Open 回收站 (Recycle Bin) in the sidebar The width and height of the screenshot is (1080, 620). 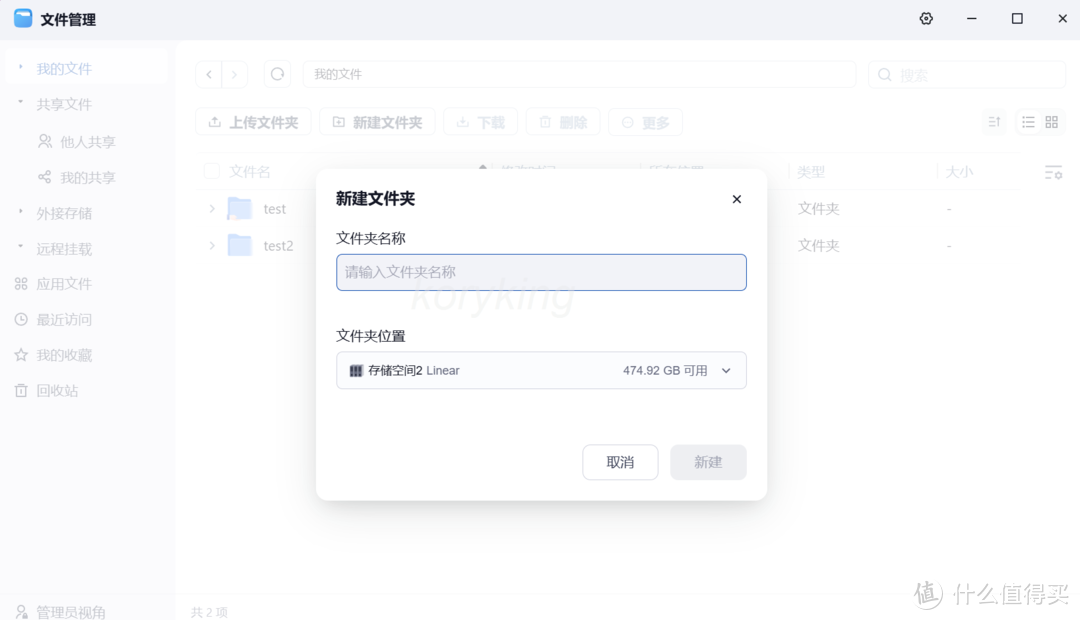pos(62,390)
